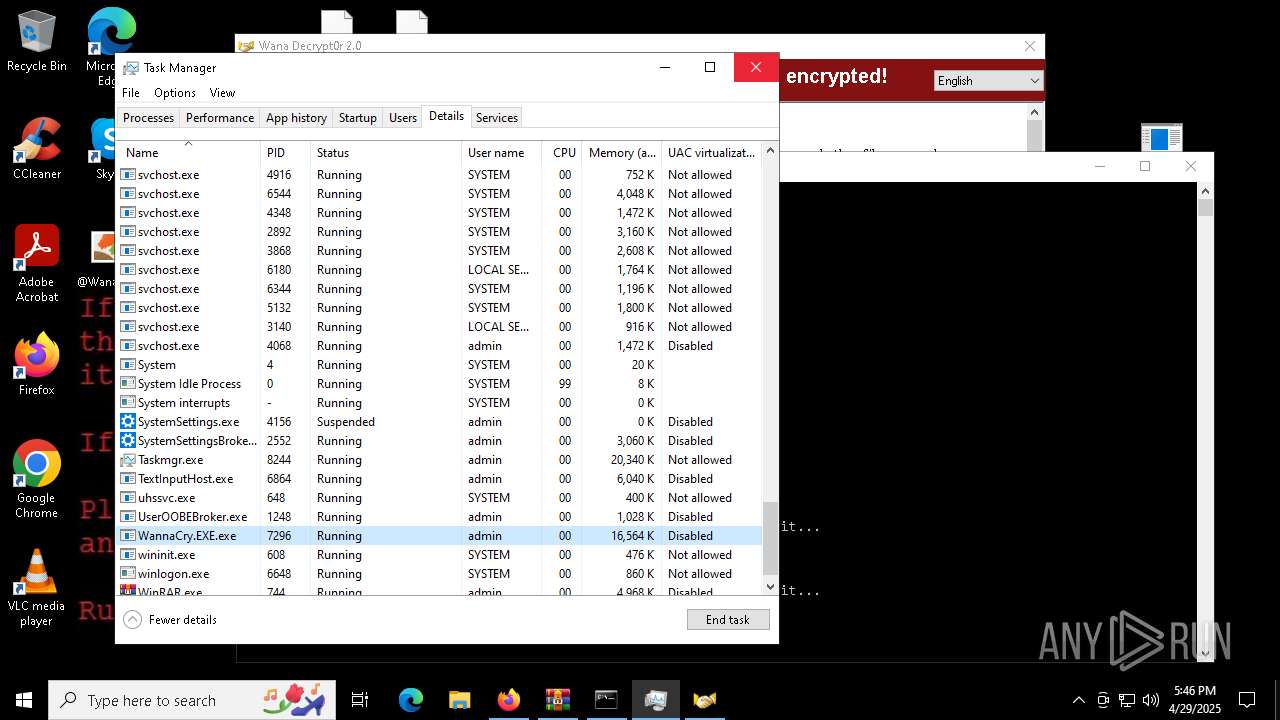
Task: Sort by the CPU column header
Action: coord(562,153)
